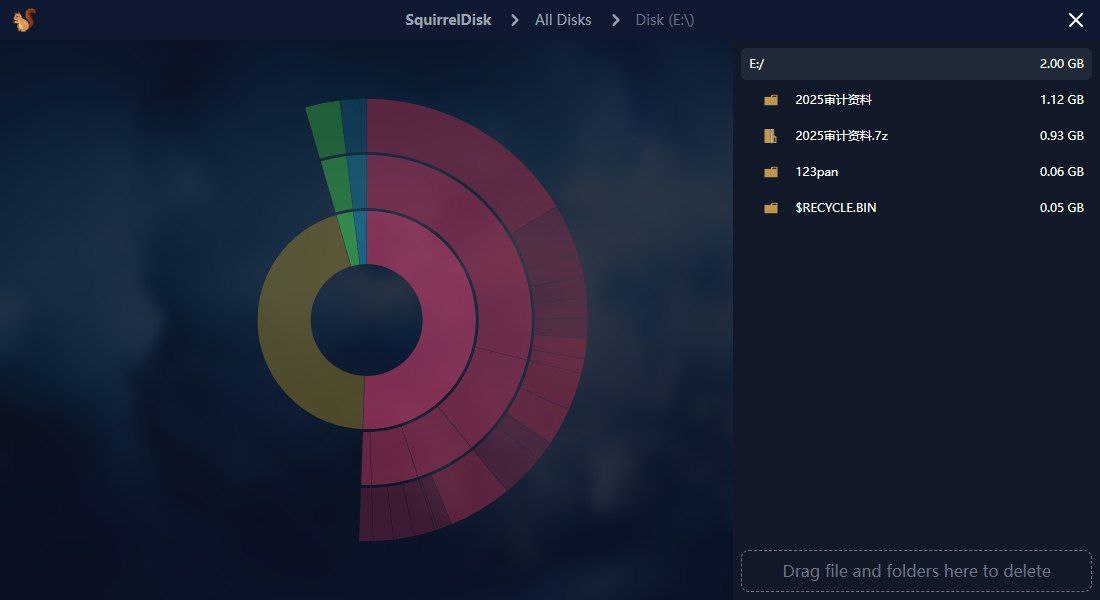Click the 0.06 GB size value
1100x600 pixels.
pyautogui.click(x=1061, y=172)
